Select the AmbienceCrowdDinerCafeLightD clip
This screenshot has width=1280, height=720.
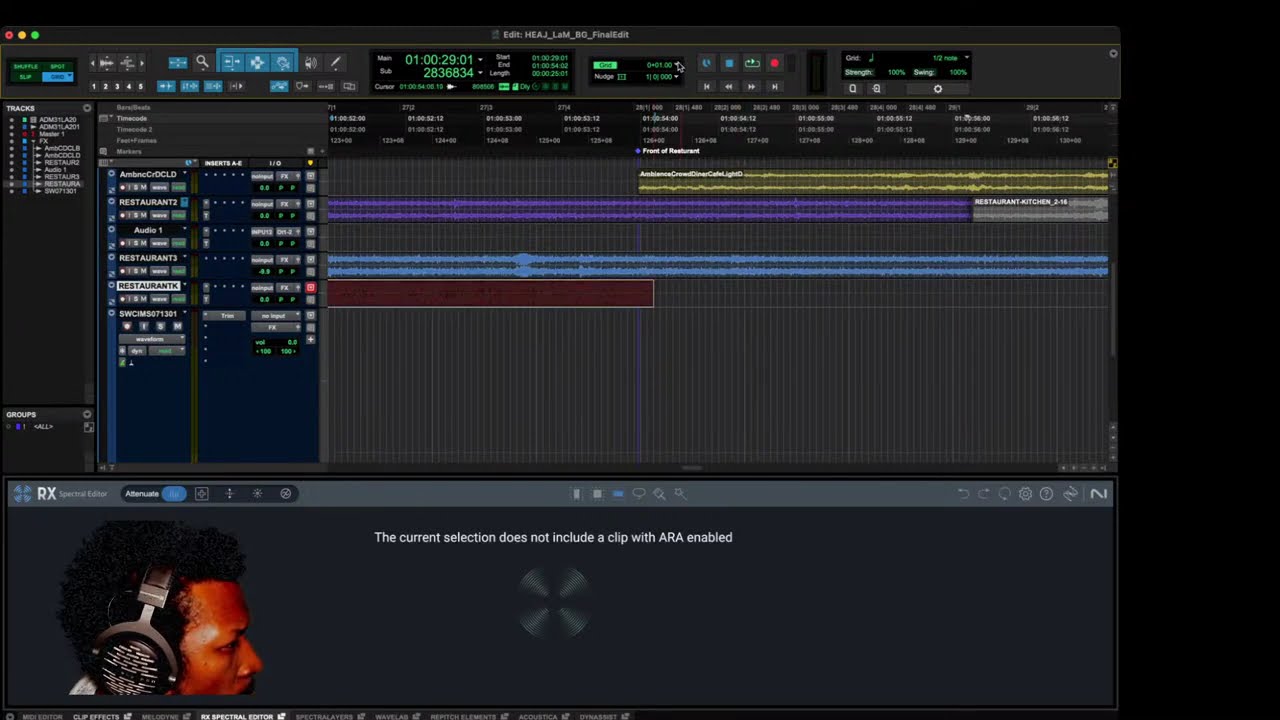(x=873, y=181)
